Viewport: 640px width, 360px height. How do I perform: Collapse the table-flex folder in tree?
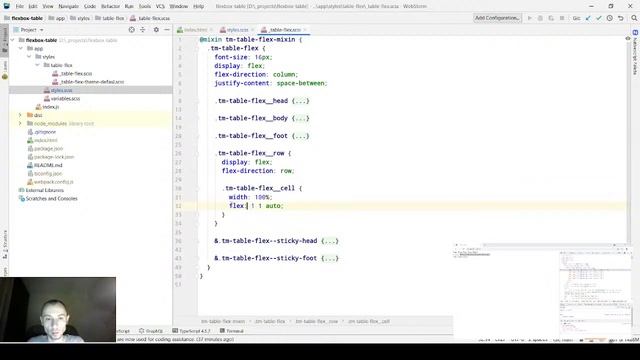(37, 65)
